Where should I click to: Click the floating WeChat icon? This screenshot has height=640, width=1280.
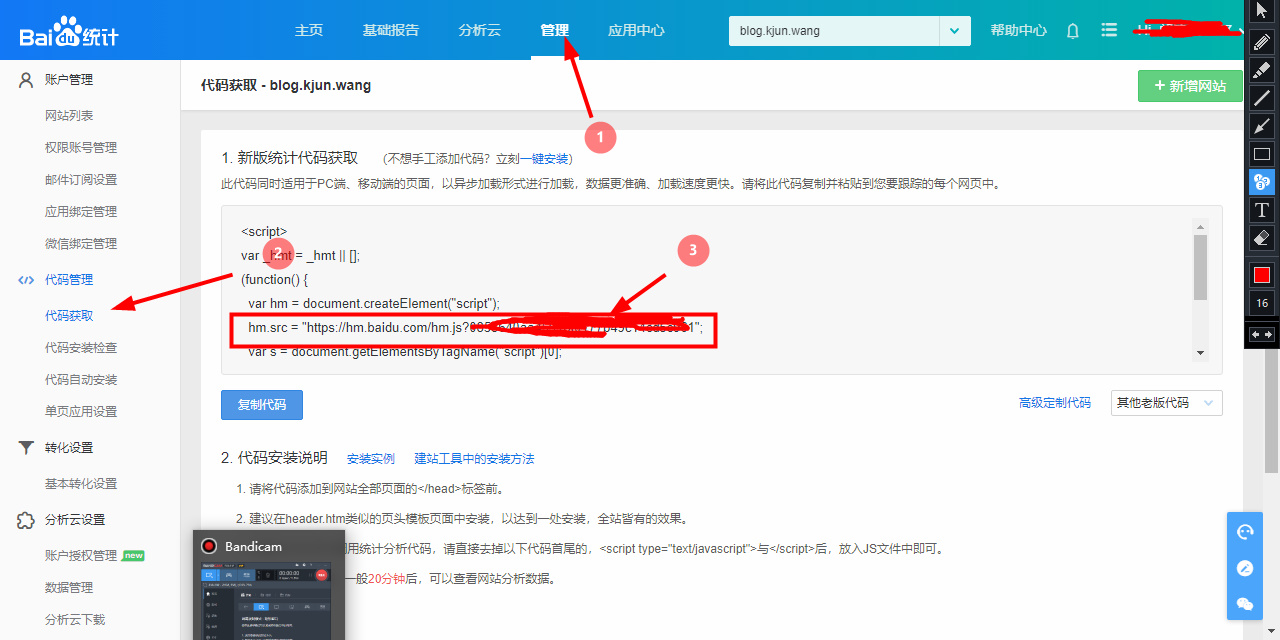coord(1245,604)
